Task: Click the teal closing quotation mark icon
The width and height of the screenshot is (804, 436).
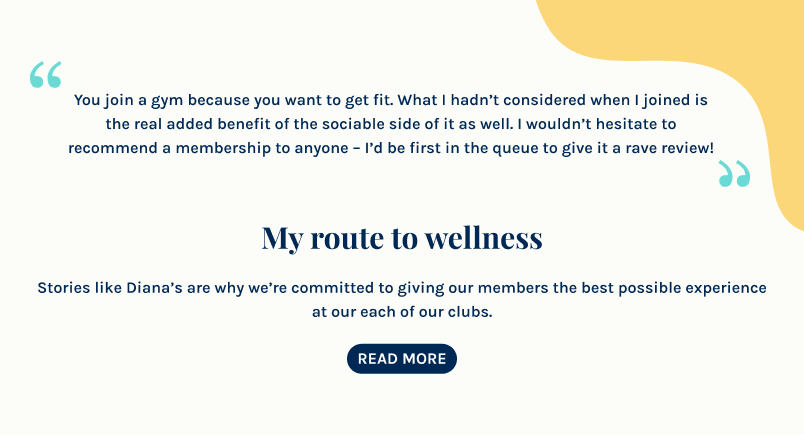Action: (734, 173)
